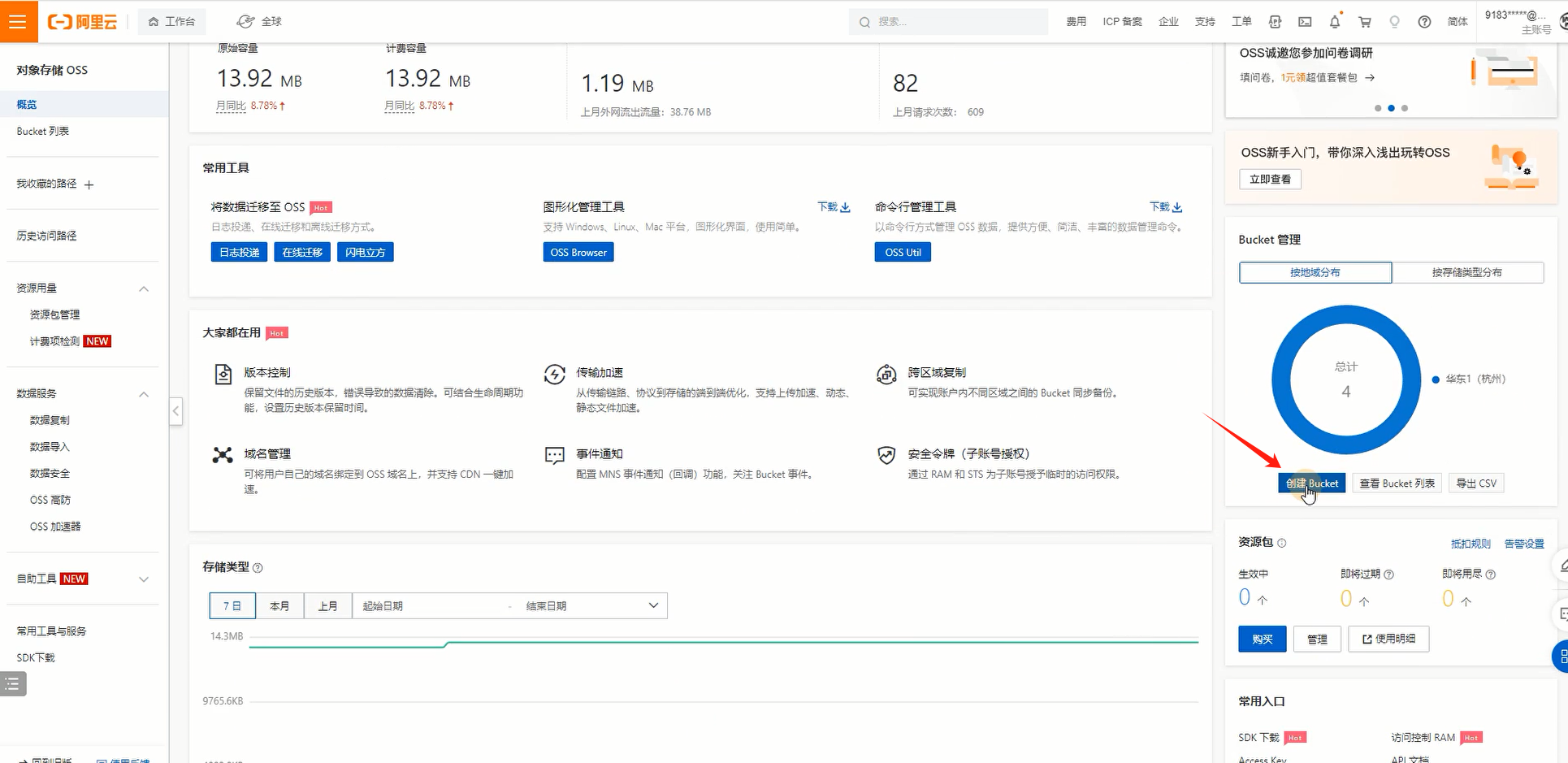Collapse the left sidebar with arrow handle

[175, 411]
